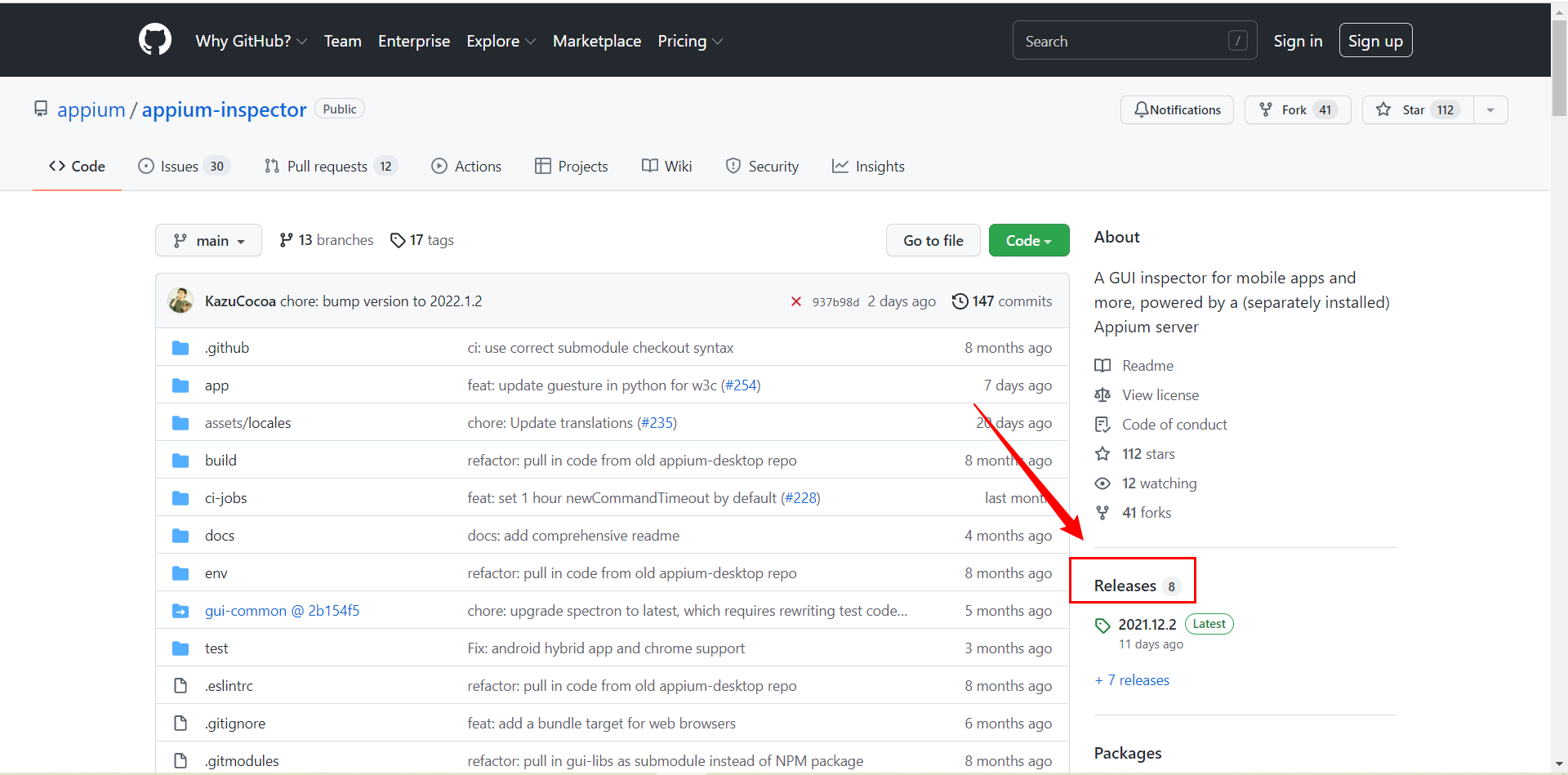Click the file icon for .gitmodules
This screenshot has width=1568, height=775.
[x=180, y=761]
